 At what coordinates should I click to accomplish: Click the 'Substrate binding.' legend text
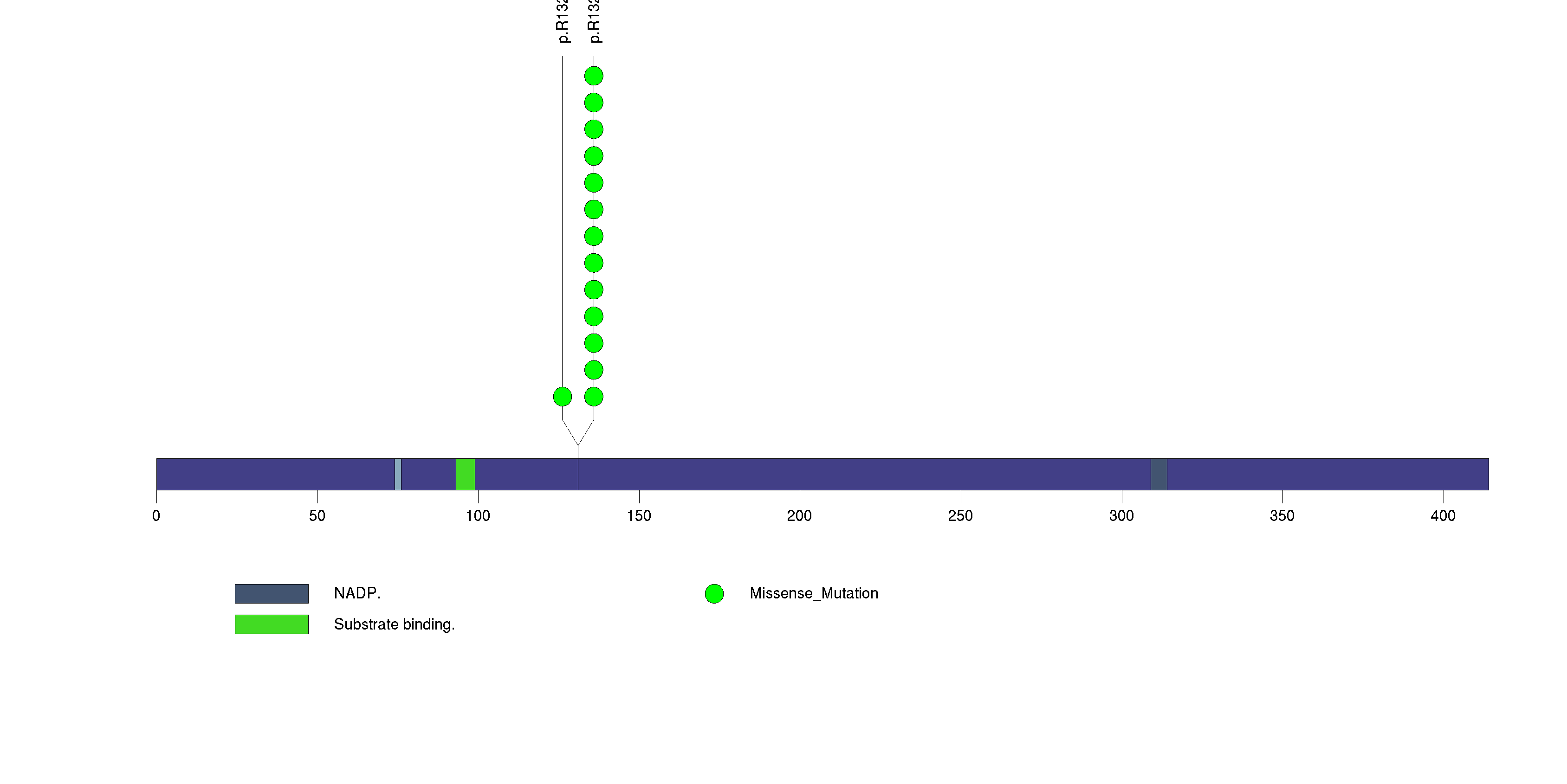(394, 624)
